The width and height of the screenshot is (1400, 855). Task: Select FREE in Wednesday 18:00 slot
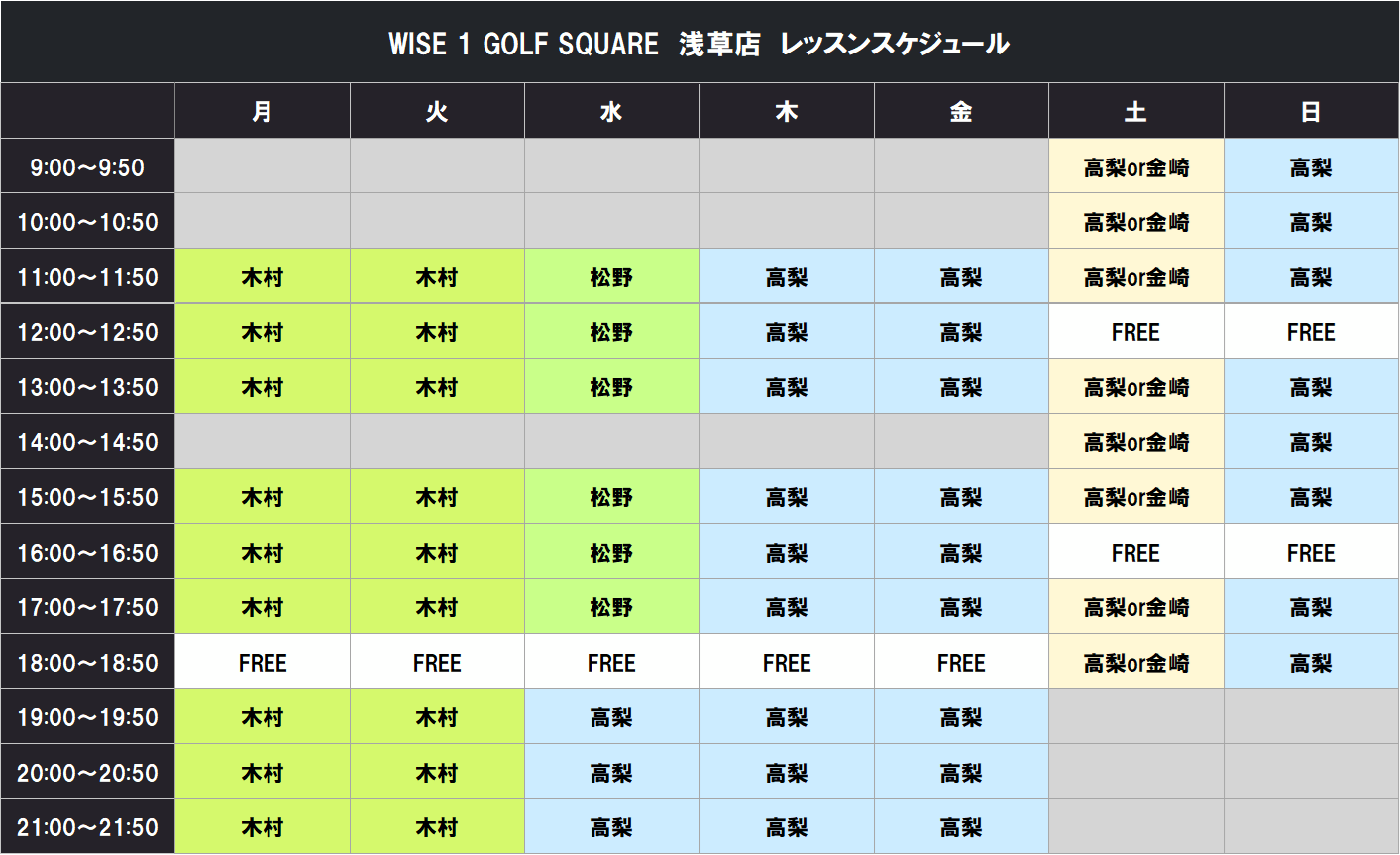click(x=611, y=662)
